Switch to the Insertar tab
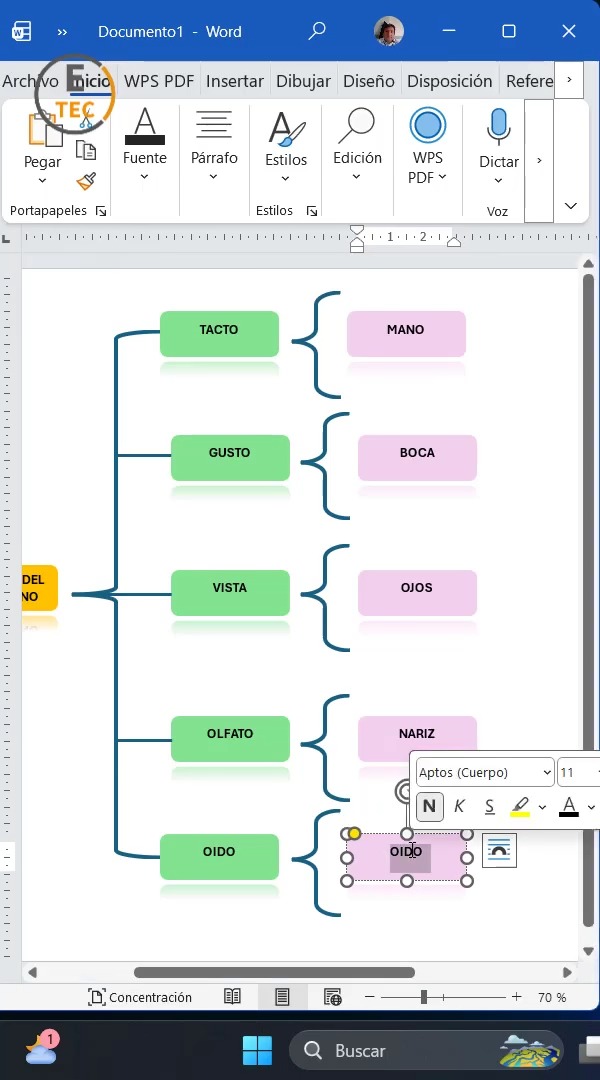 [x=235, y=81]
